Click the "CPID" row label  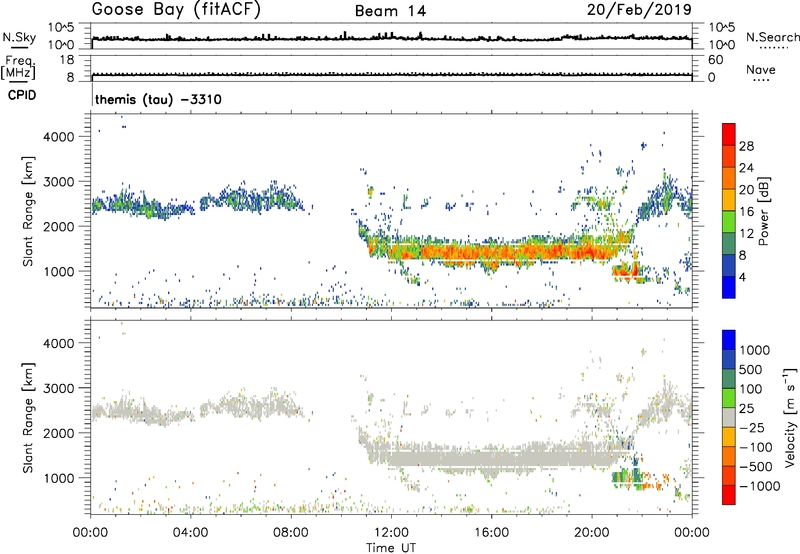pyautogui.click(x=22, y=95)
